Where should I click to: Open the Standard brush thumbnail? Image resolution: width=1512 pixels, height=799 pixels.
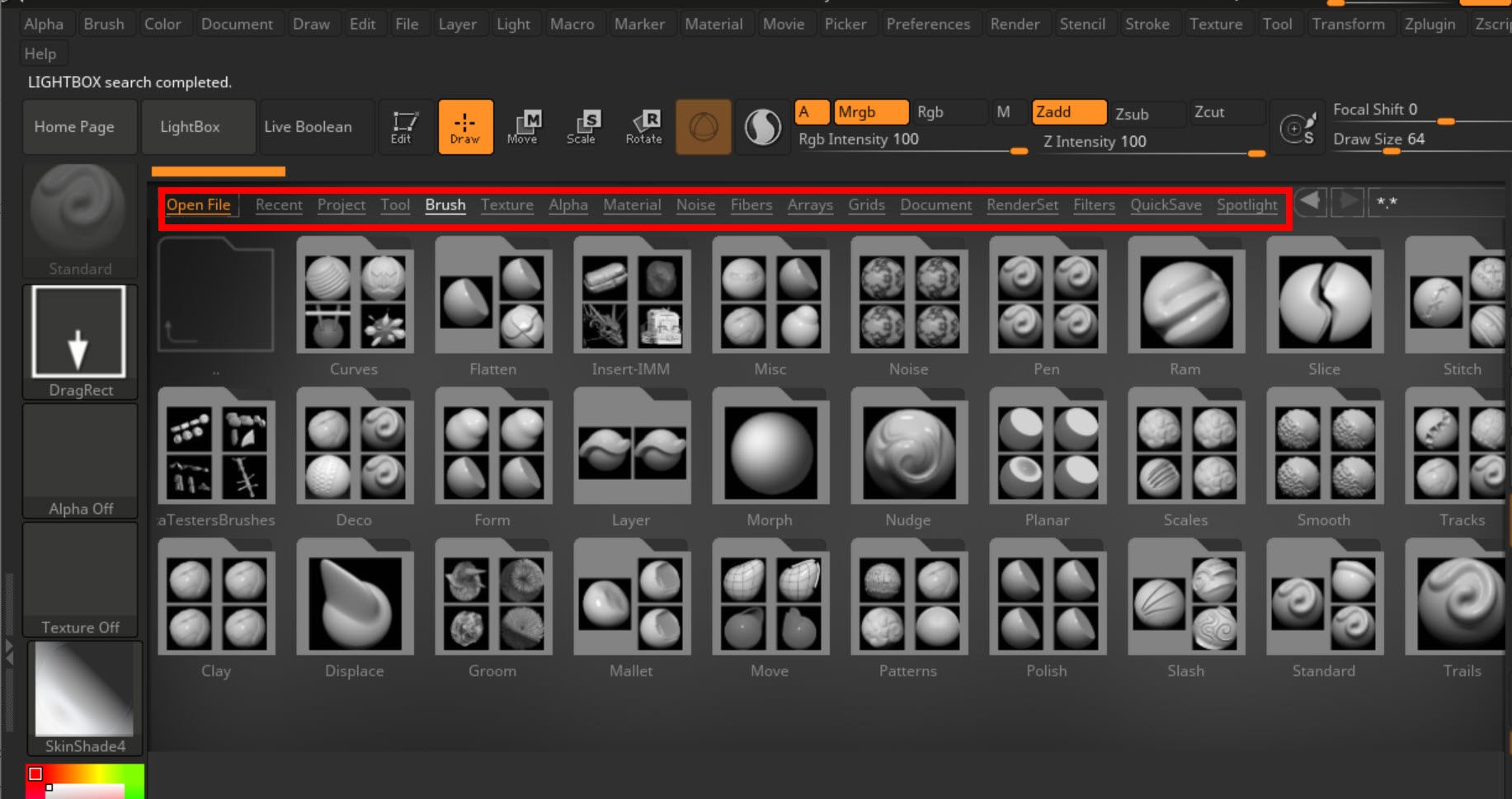(80, 220)
